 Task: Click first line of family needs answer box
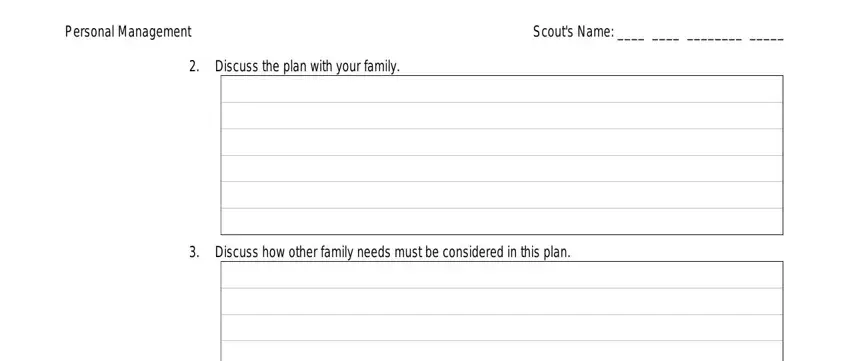(502, 275)
